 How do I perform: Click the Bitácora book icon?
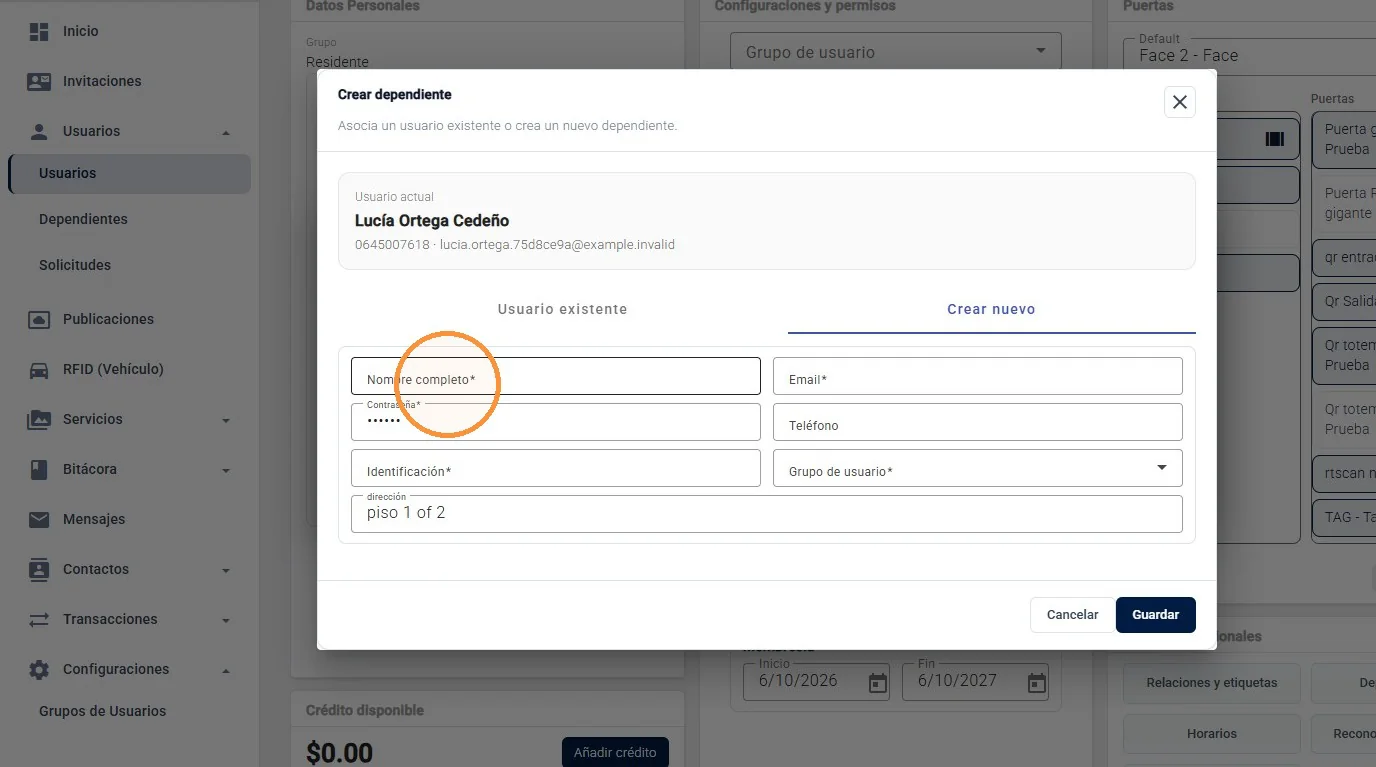39,469
